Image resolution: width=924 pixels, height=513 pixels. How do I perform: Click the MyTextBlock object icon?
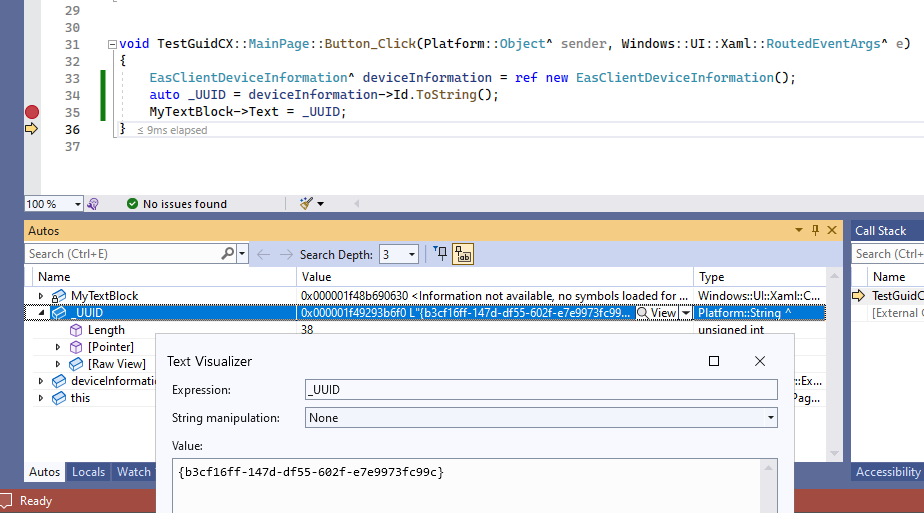point(58,296)
